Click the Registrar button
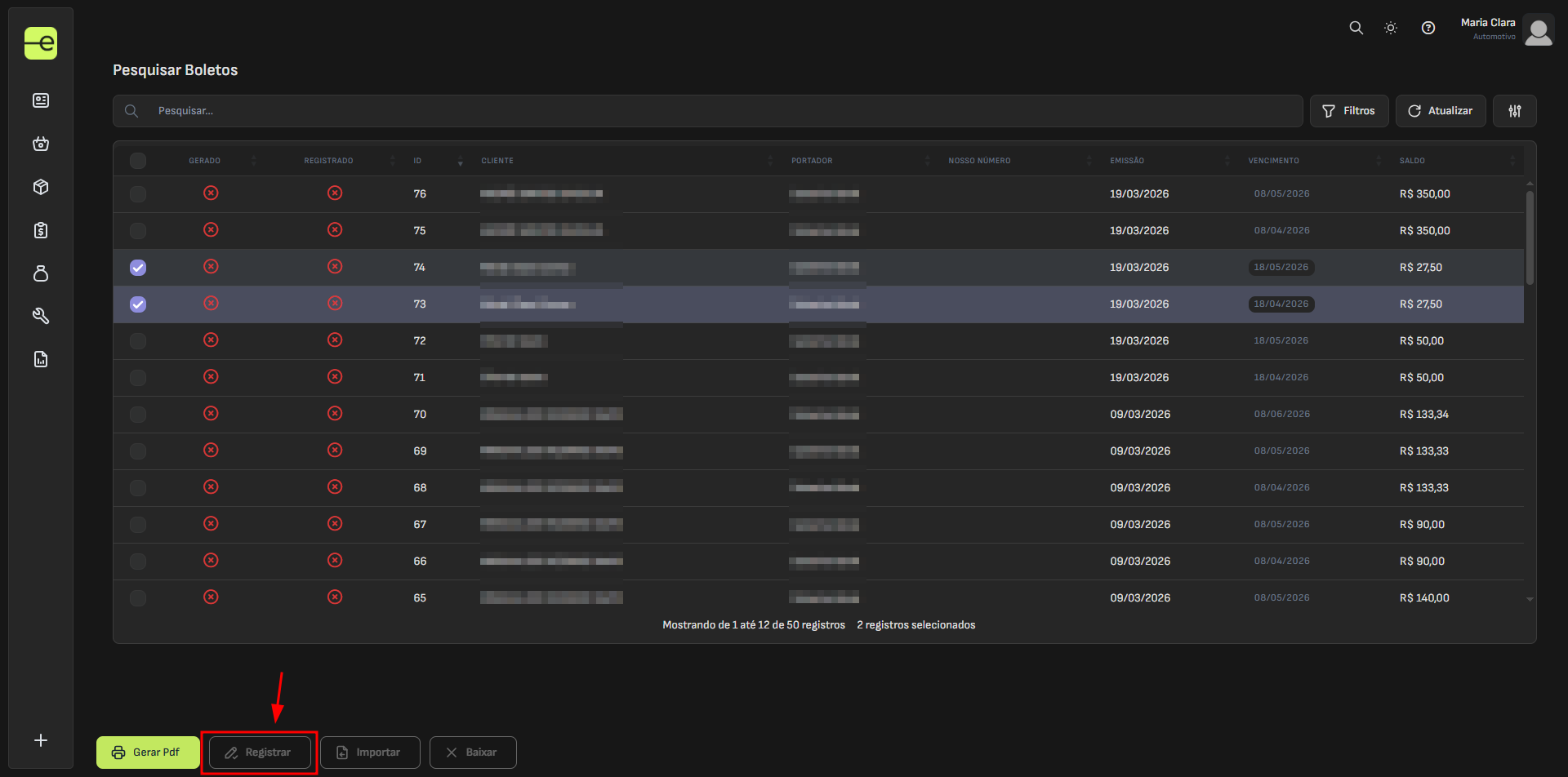 (x=260, y=753)
